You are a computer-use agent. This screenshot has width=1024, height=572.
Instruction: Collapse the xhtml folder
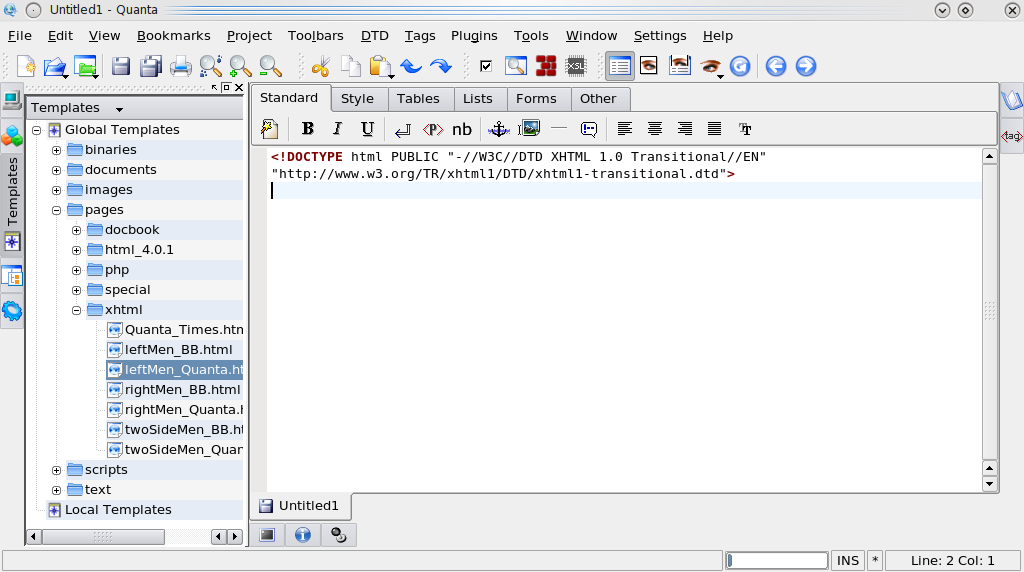[76, 311]
